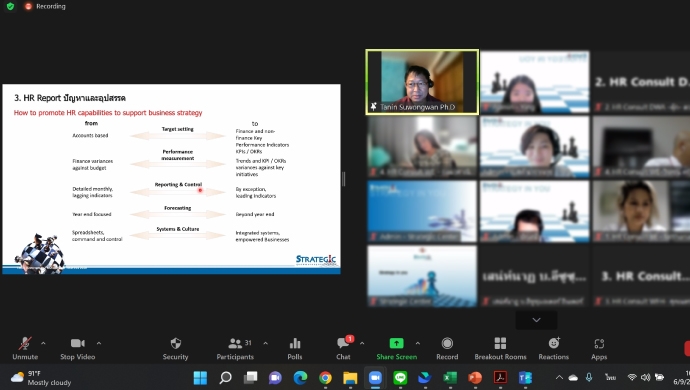
Task: Show more participants with down chevron
Action: 536,320
